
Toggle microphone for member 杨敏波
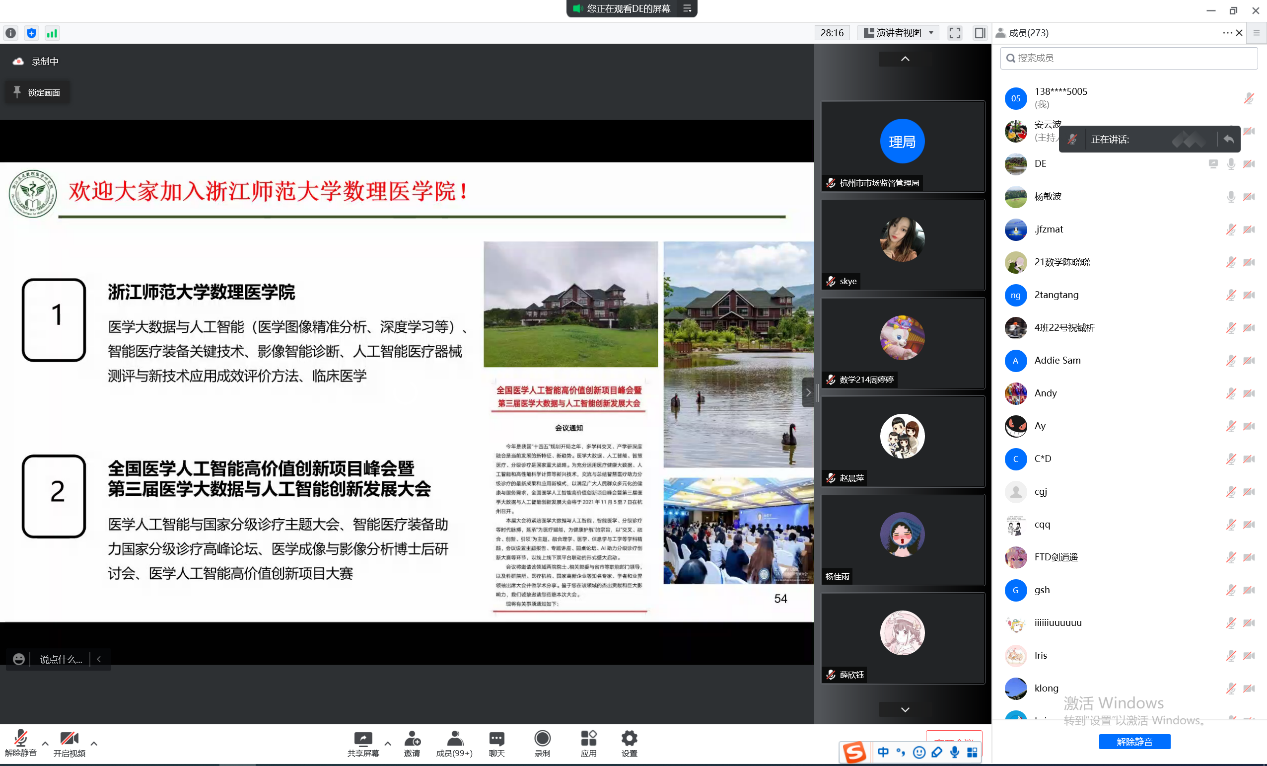[x=1231, y=197]
